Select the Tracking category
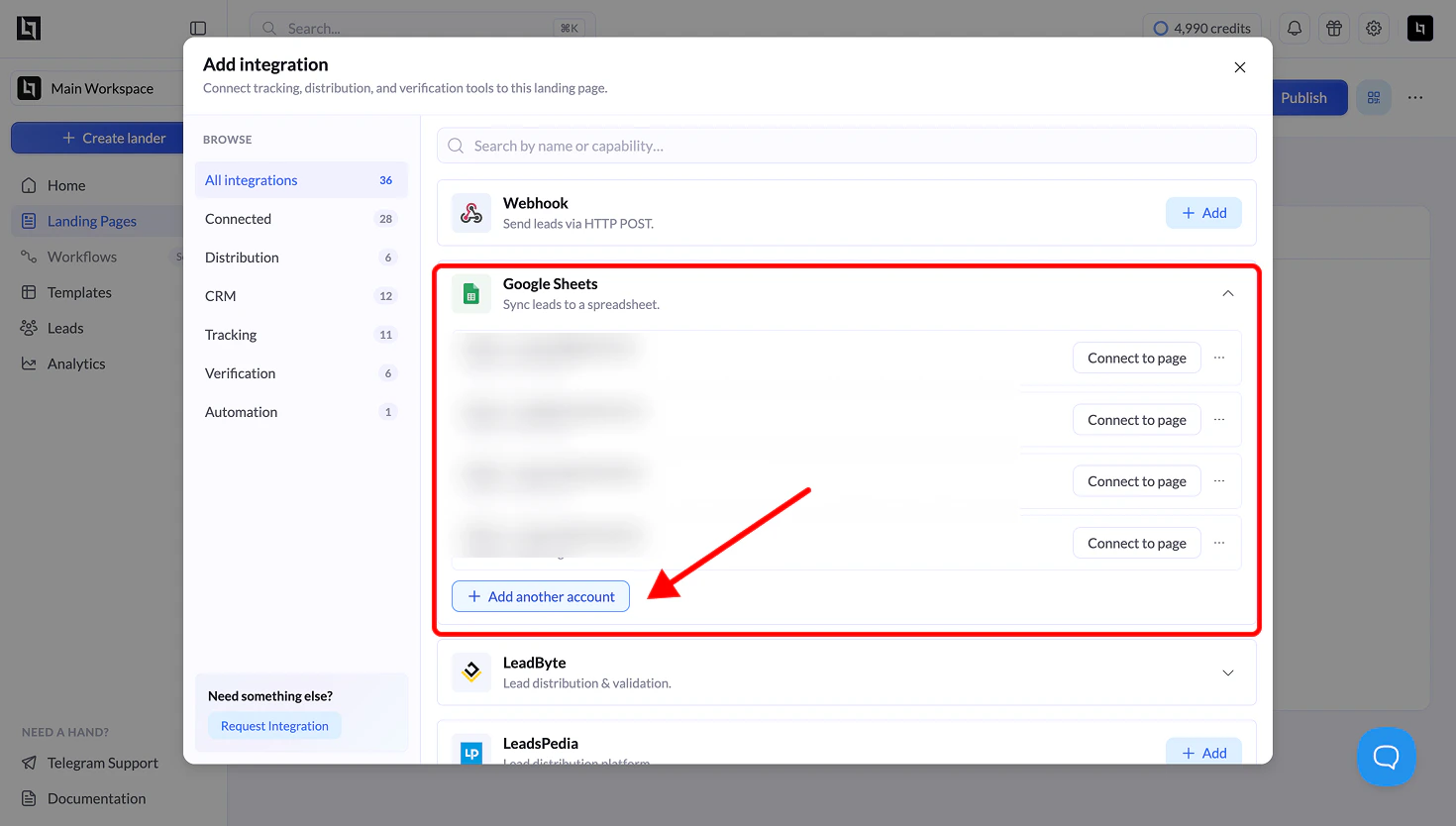 [x=301, y=335]
